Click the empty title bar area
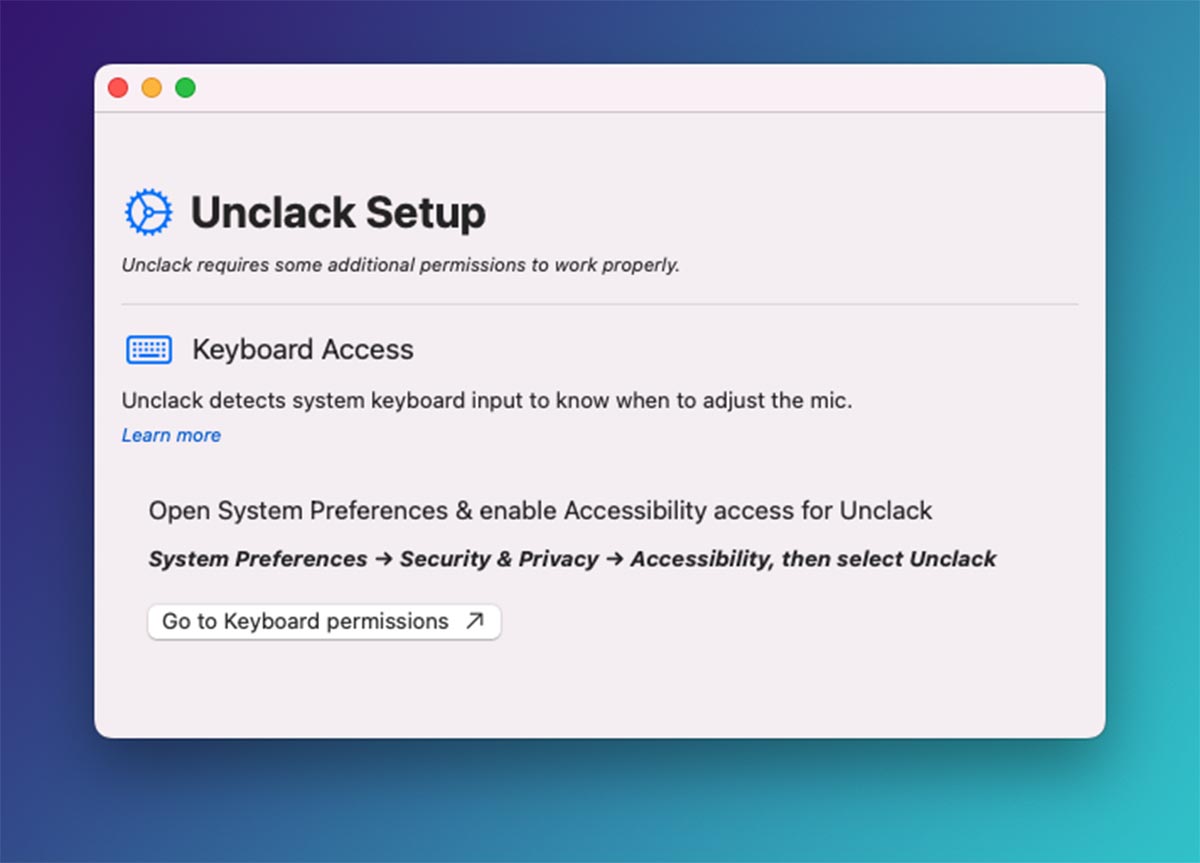1200x863 pixels. pos(640,88)
